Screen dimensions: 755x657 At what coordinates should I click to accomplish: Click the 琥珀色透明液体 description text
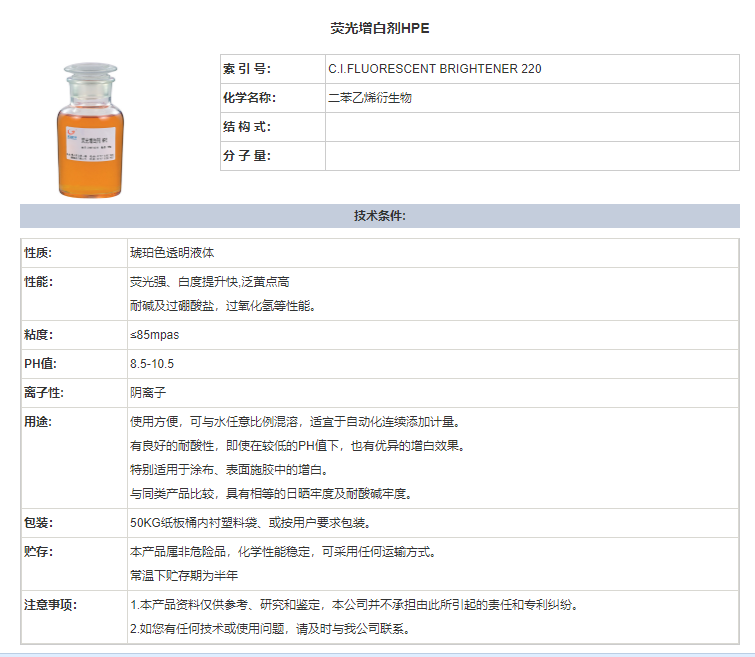[x=172, y=253]
